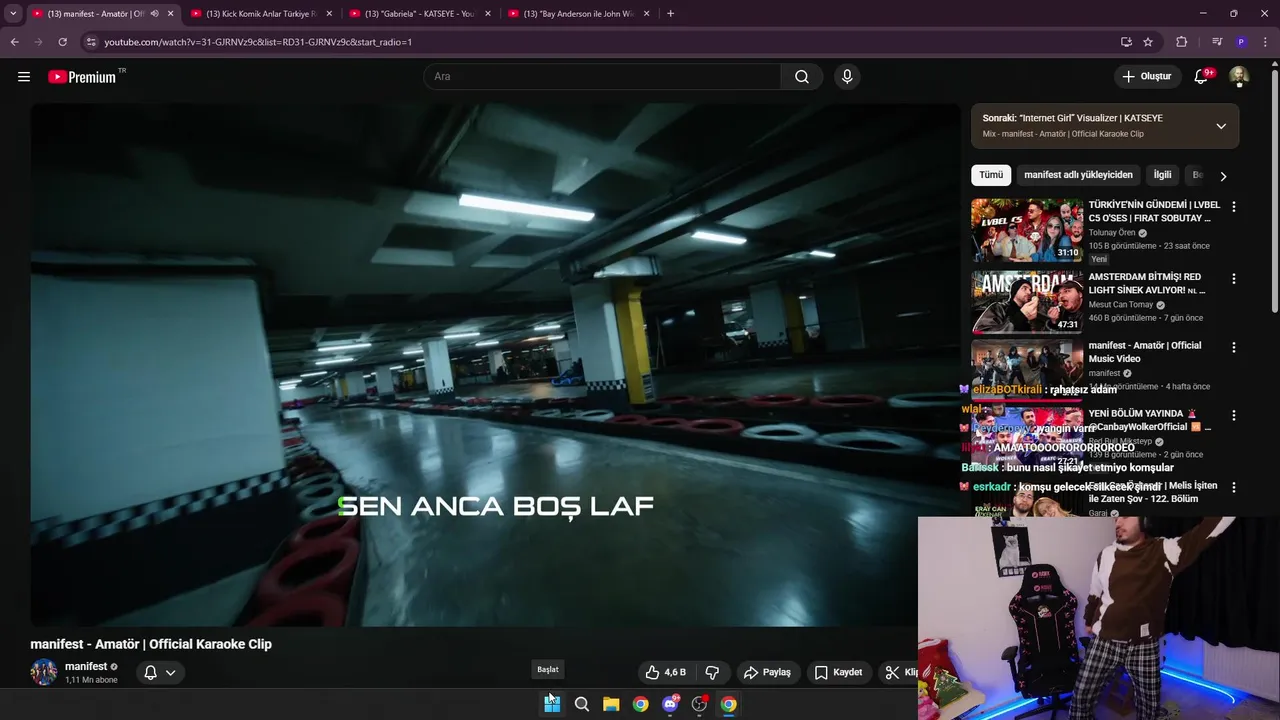Open Chrome profile P avatar
The height and width of the screenshot is (720, 1280).
tap(1241, 42)
